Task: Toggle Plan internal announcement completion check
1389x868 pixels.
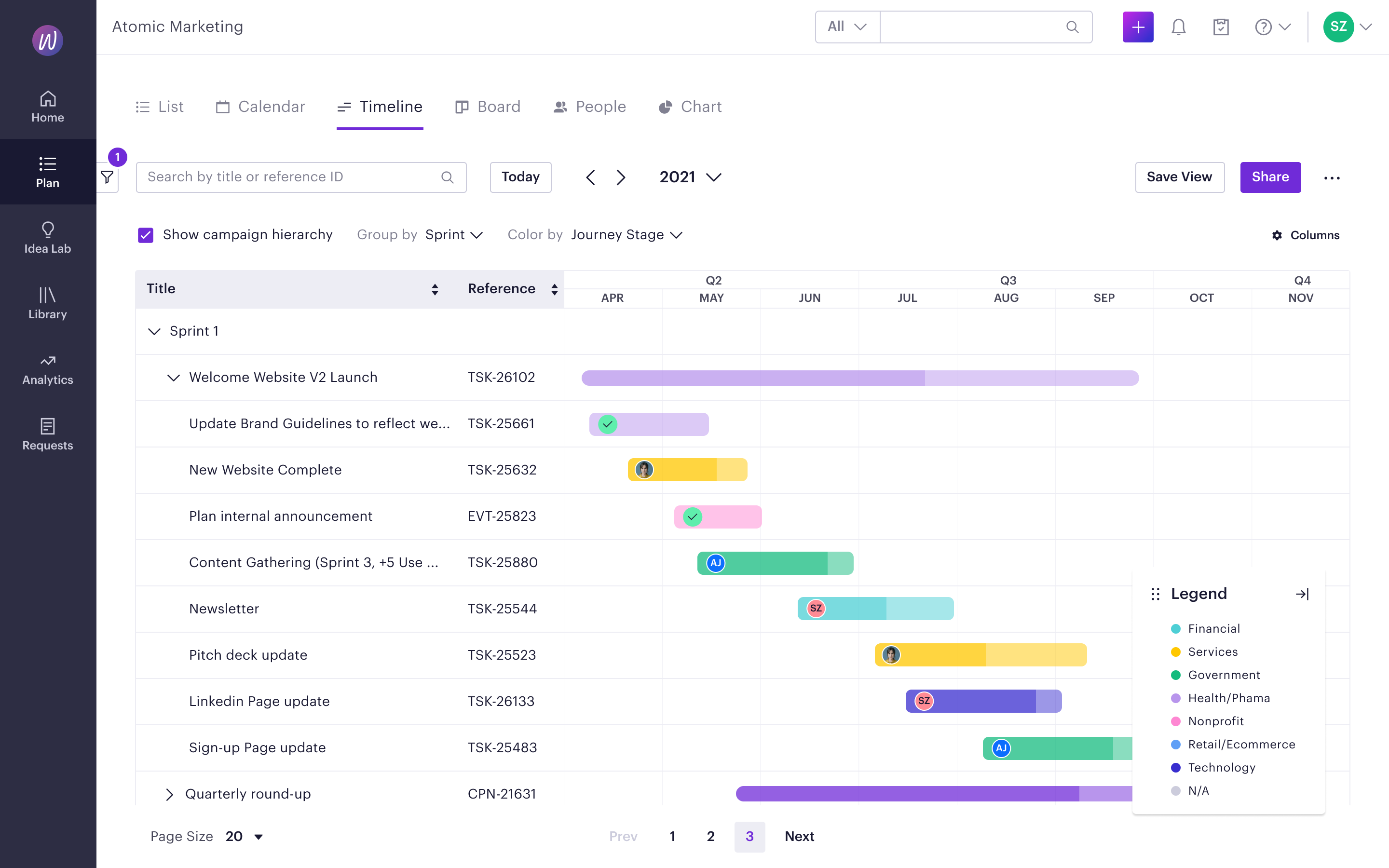Action: click(693, 516)
